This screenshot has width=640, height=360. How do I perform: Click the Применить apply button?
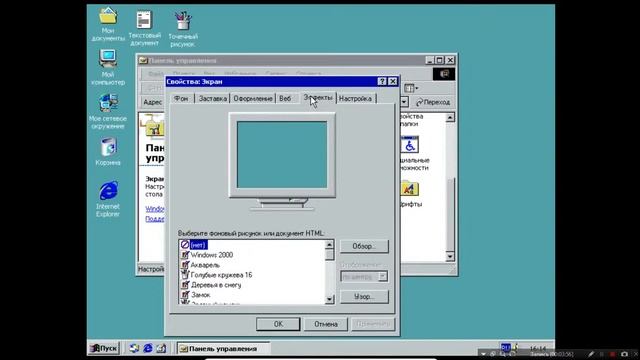(373, 324)
